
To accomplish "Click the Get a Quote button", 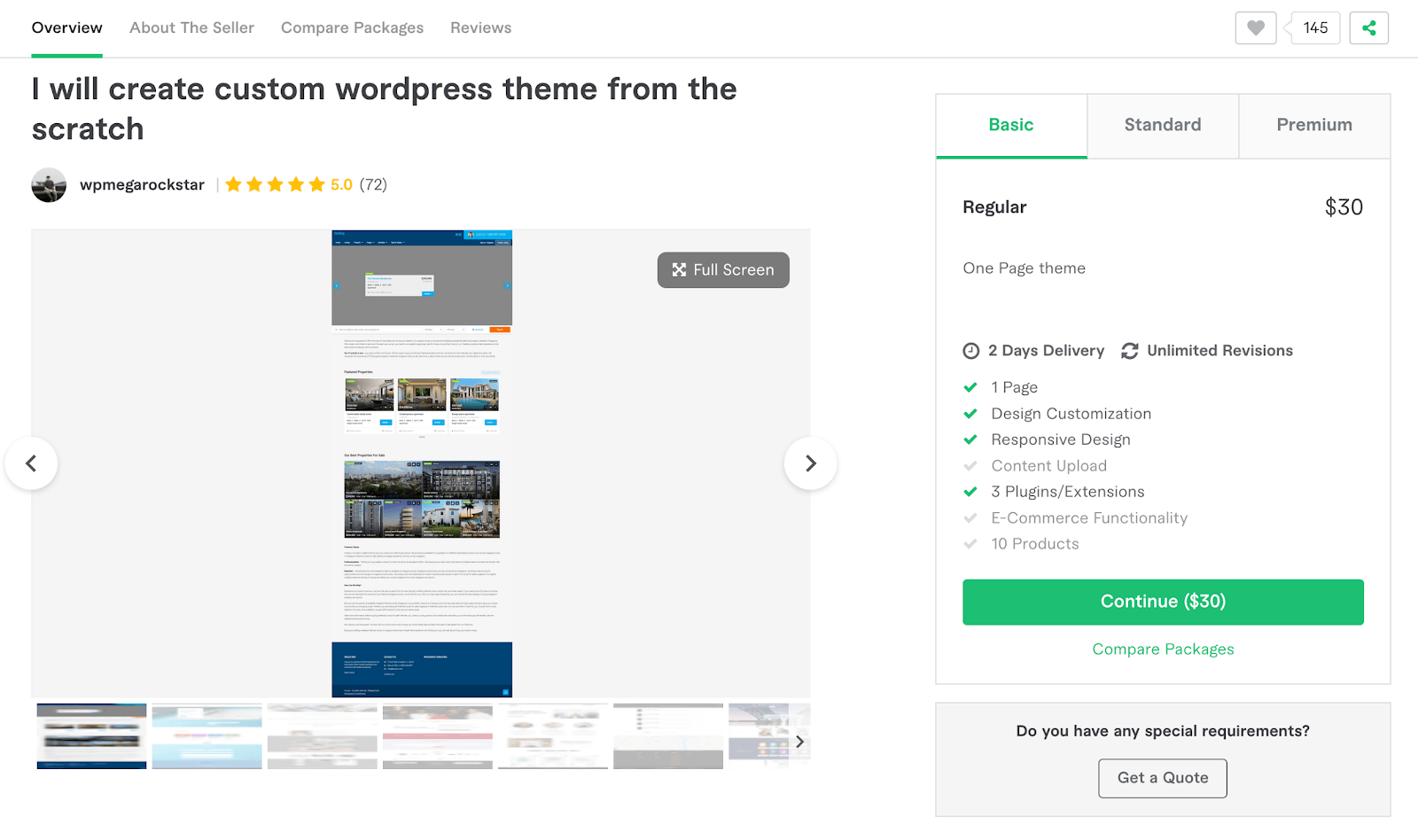I will tap(1163, 778).
